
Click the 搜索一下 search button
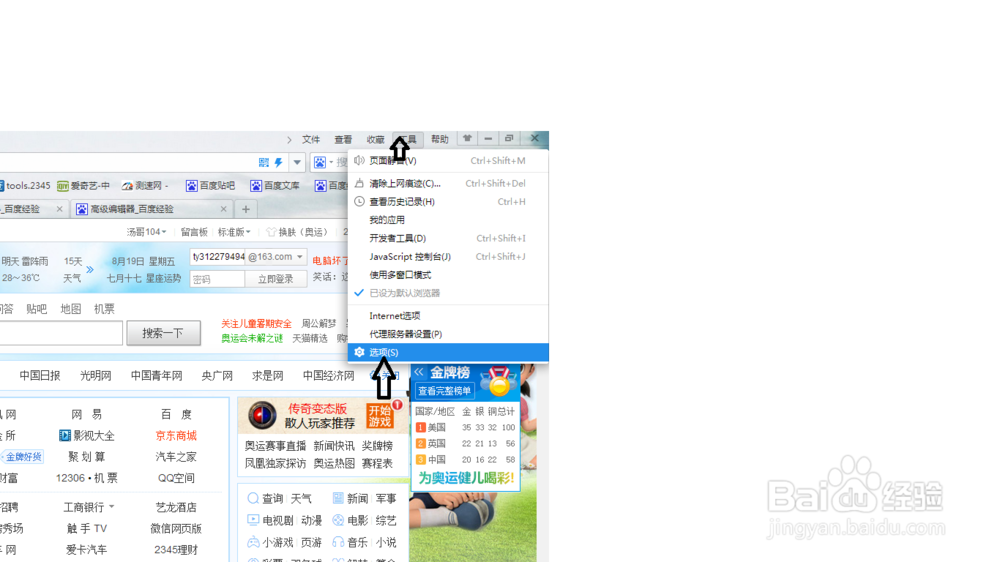point(163,333)
